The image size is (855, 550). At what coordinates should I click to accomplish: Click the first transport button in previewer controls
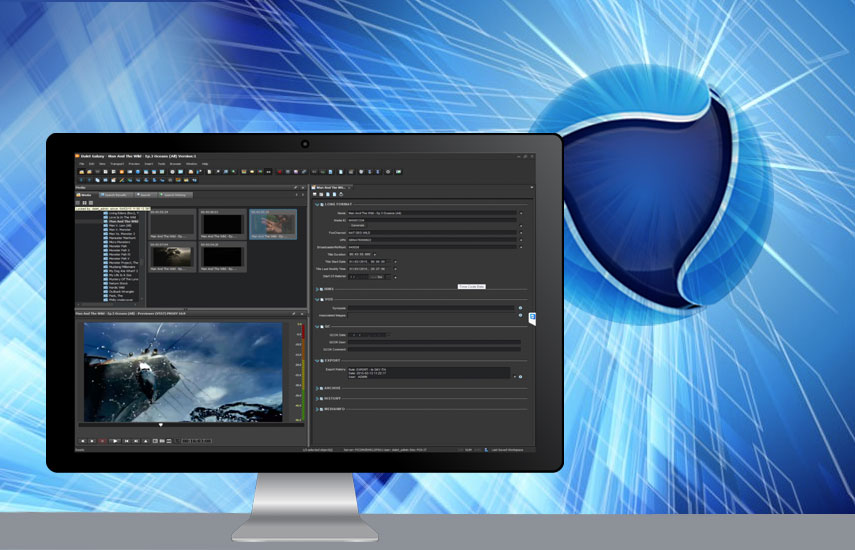pos(83,441)
